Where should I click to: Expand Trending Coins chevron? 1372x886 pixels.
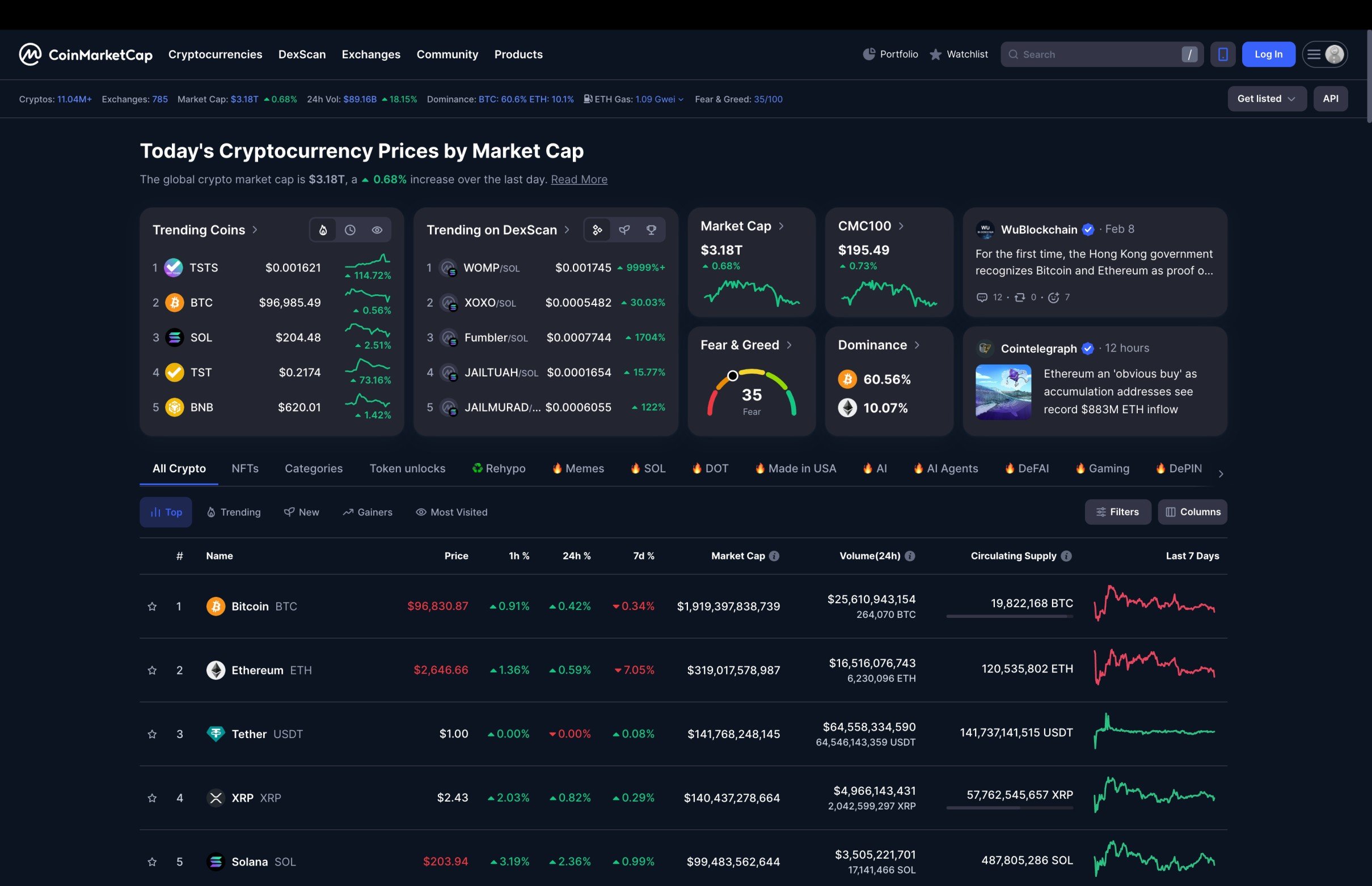pyautogui.click(x=255, y=230)
